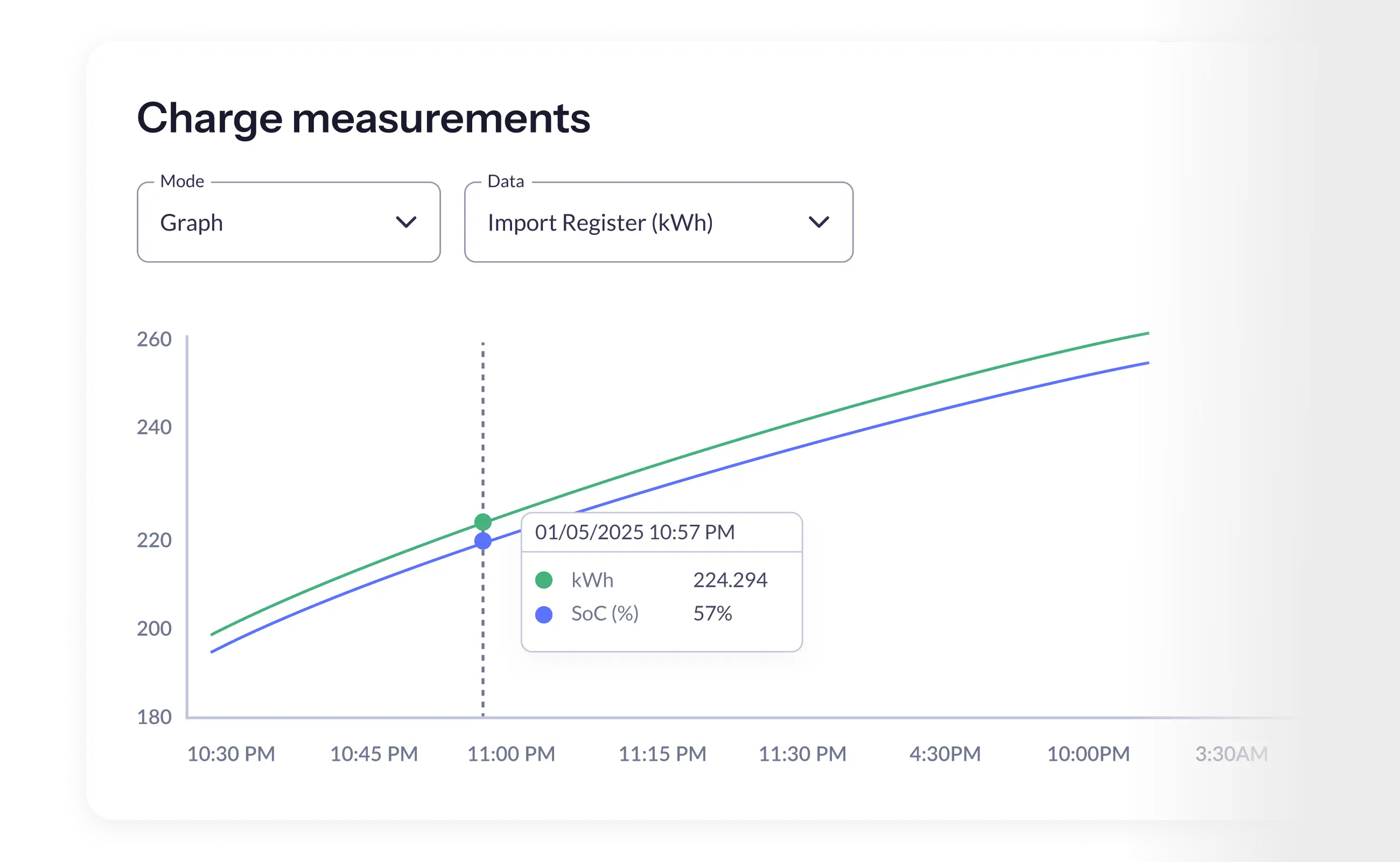Click the 10:00PM x-axis label
The image size is (1400, 862).
1088,754
